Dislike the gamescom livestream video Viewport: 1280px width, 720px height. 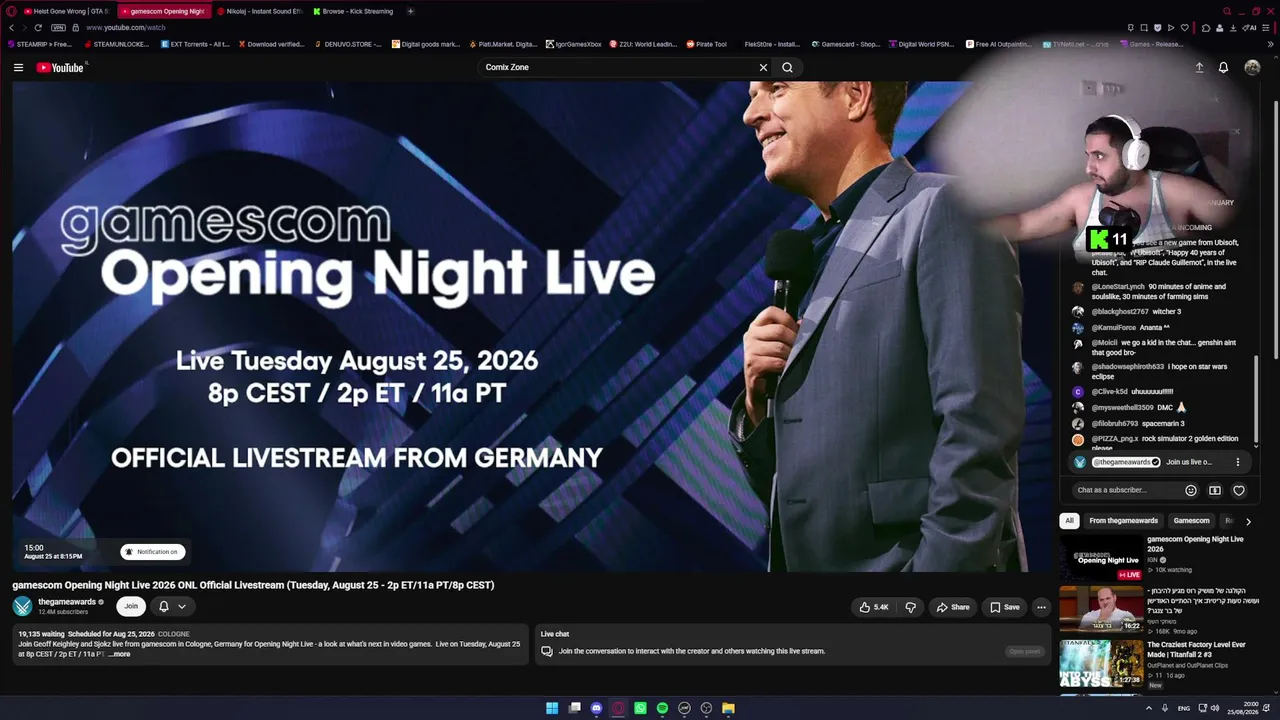tap(910, 607)
